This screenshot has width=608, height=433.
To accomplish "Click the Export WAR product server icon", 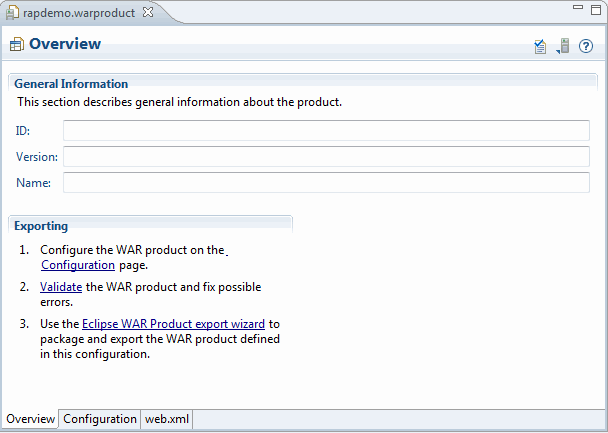I will tap(565, 46).
